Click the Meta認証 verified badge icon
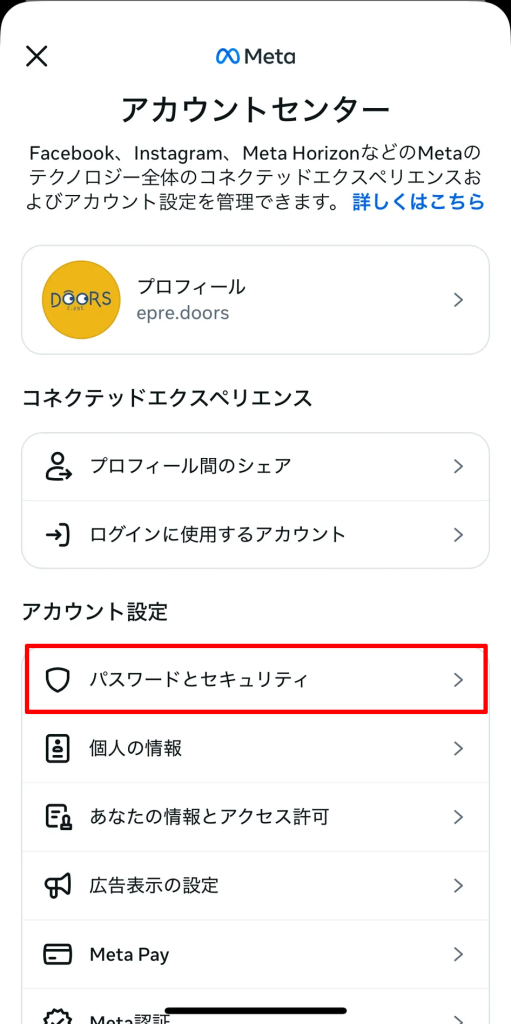Screen dimensions: 511x1024 (x=58, y=1016)
